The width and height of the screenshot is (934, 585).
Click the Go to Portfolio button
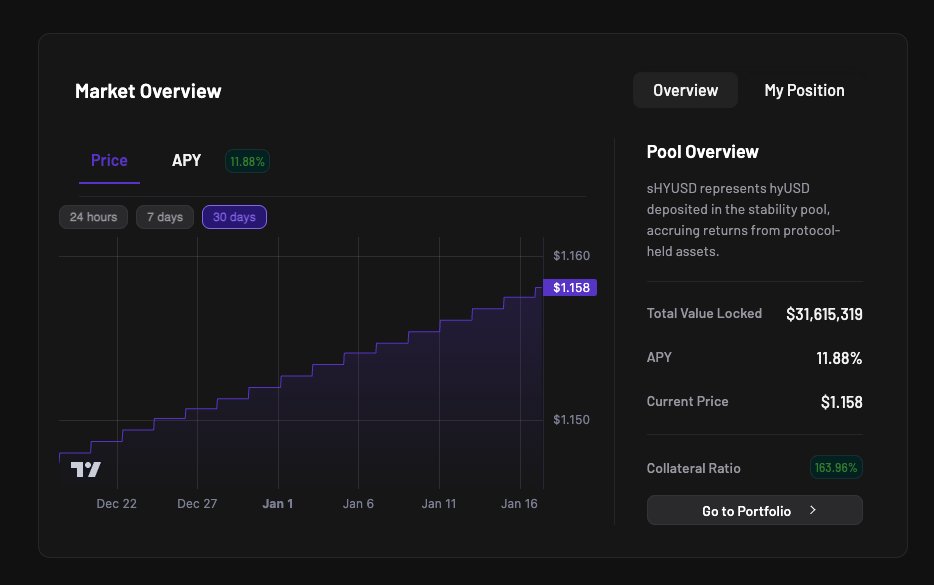click(754, 510)
